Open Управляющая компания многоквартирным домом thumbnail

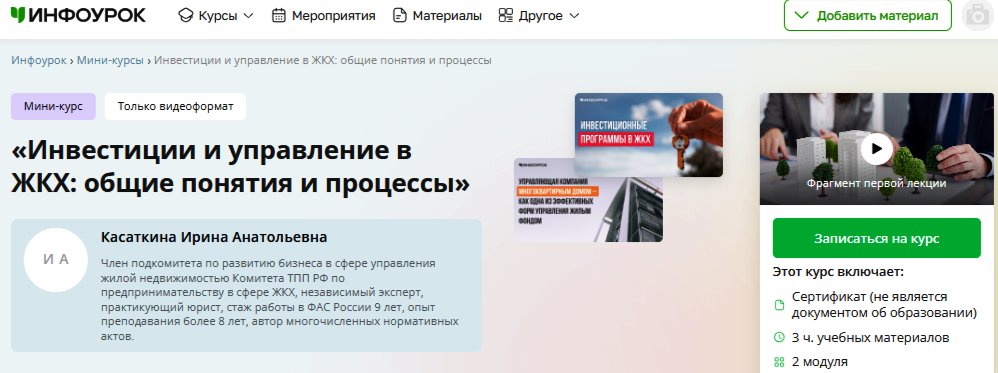pyautogui.click(x=588, y=200)
